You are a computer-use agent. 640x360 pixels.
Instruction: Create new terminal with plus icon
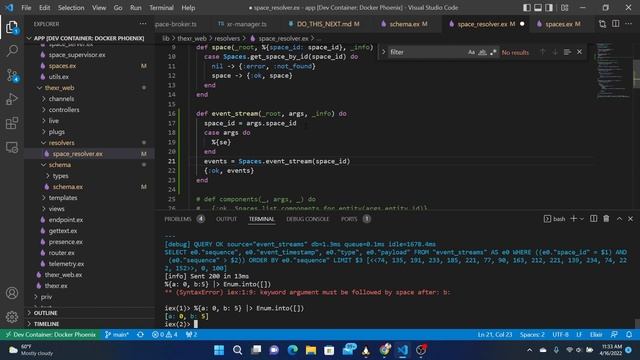click(573, 219)
